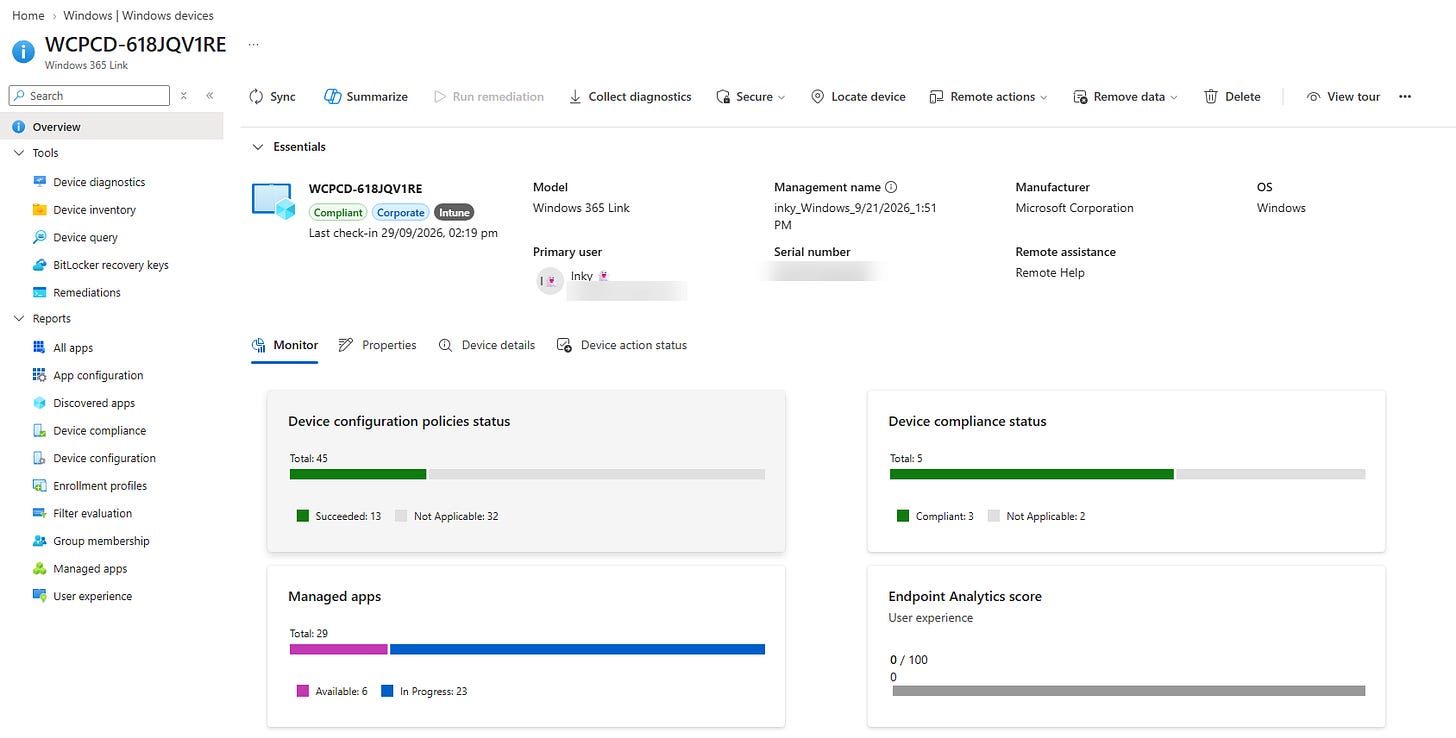Select Overview in the sidebar
Viewport: 1456px width, 738px height.
(111, 127)
